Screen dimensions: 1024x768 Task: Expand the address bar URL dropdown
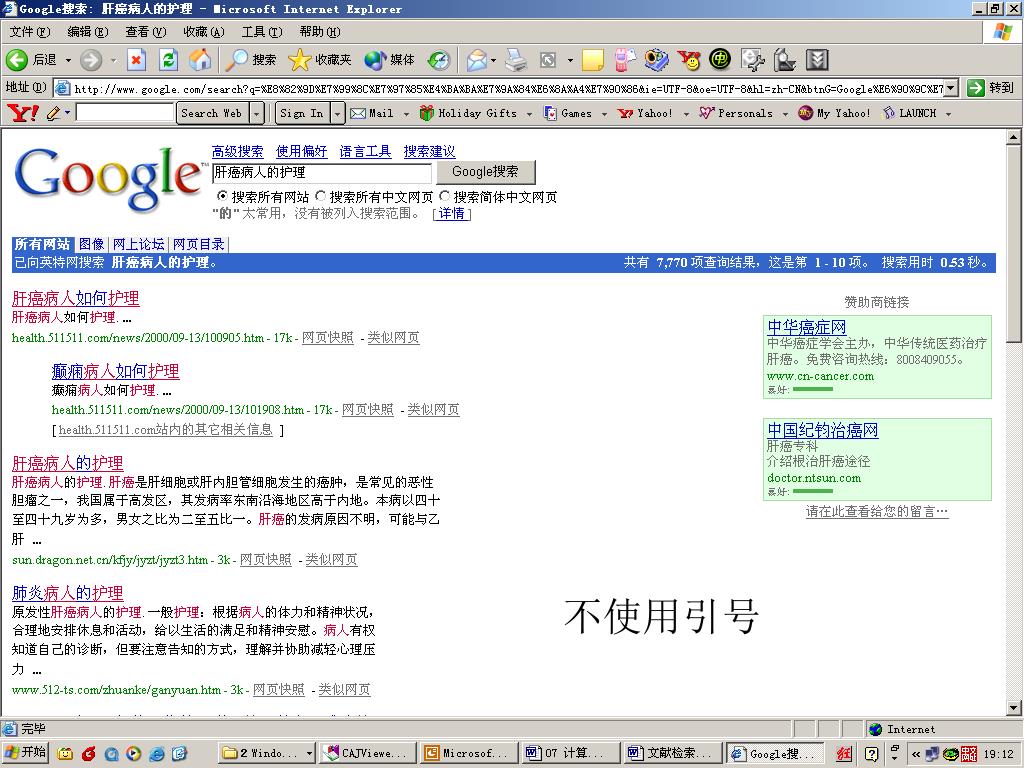tap(952, 88)
